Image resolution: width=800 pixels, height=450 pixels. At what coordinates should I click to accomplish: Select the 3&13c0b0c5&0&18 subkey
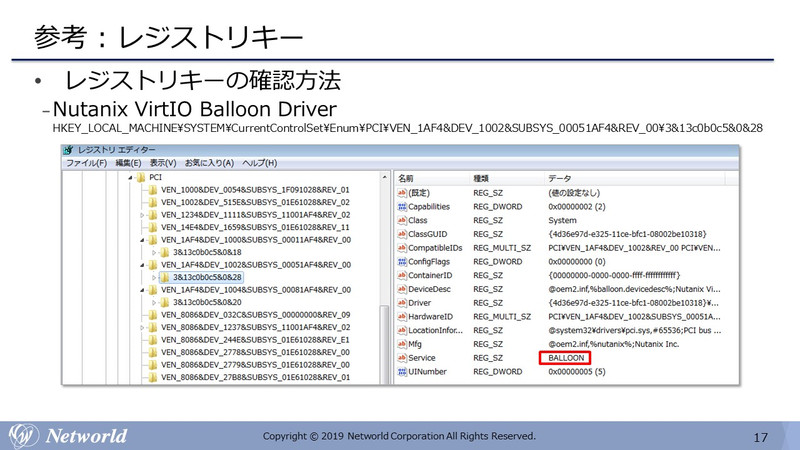pyautogui.click(x=207, y=253)
